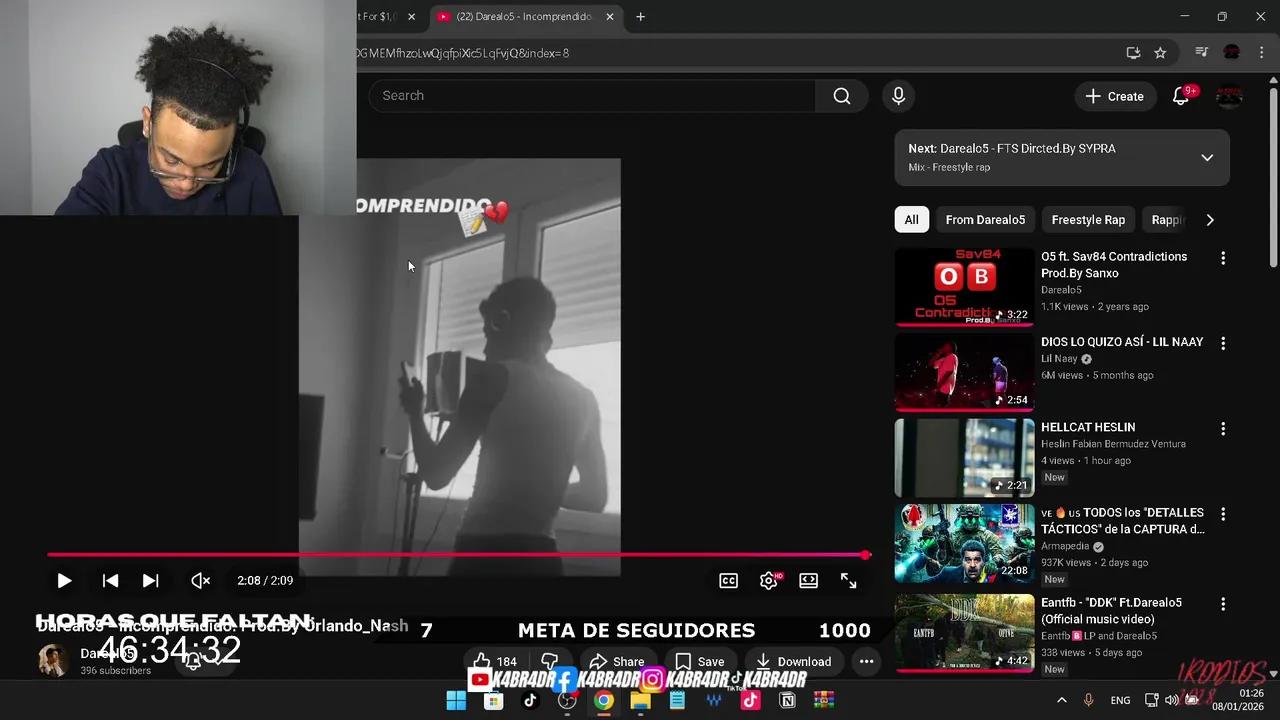Screen dimensions: 1280x720
Task: Open Eantfb DDK Ft.Darealo5 video
Action: pyautogui.click(x=1111, y=611)
